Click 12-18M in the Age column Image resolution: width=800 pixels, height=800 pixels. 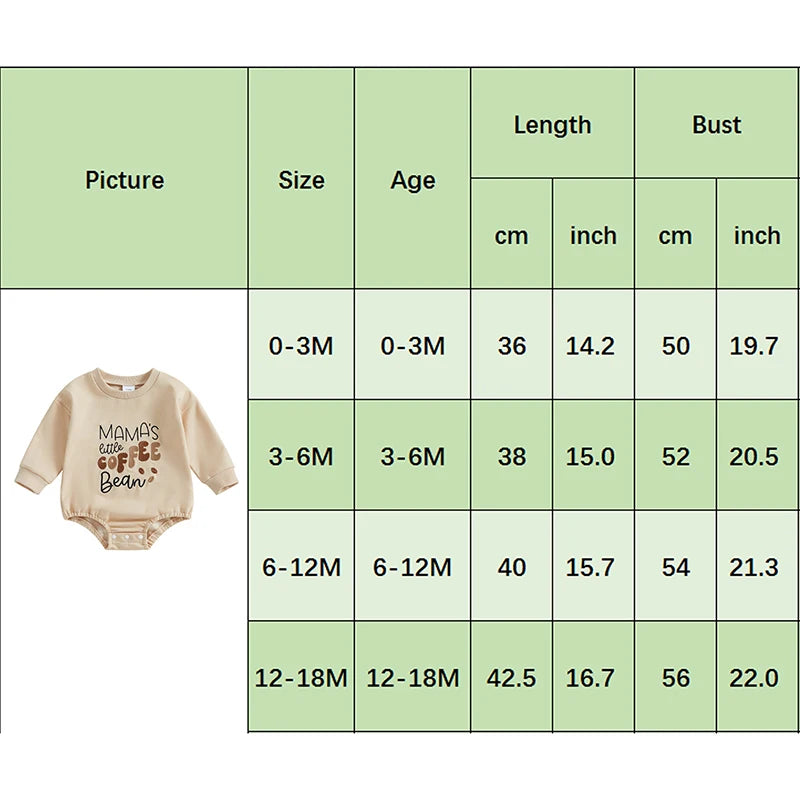(413, 678)
